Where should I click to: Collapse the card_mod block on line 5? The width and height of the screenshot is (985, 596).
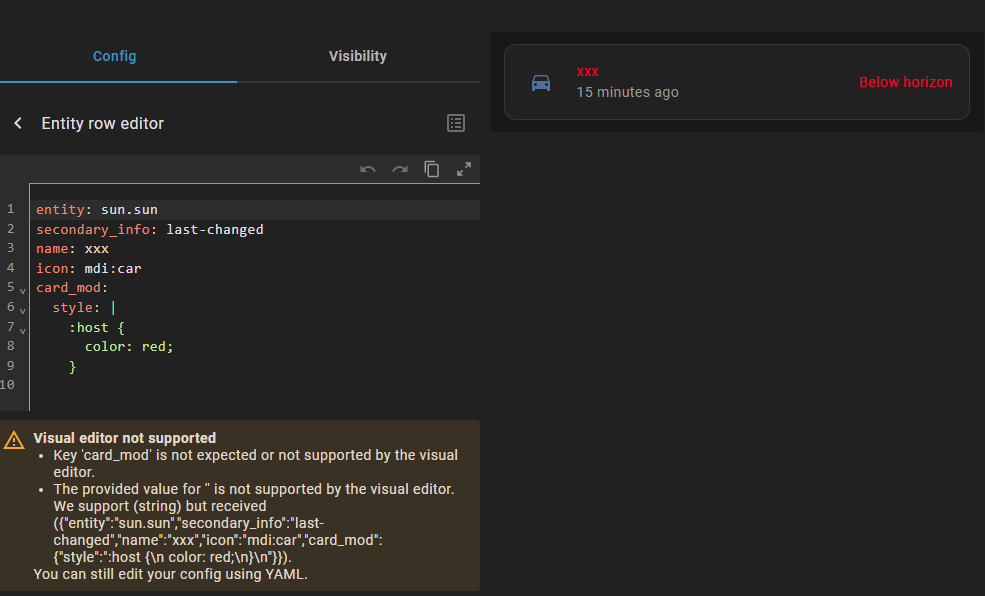22,289
